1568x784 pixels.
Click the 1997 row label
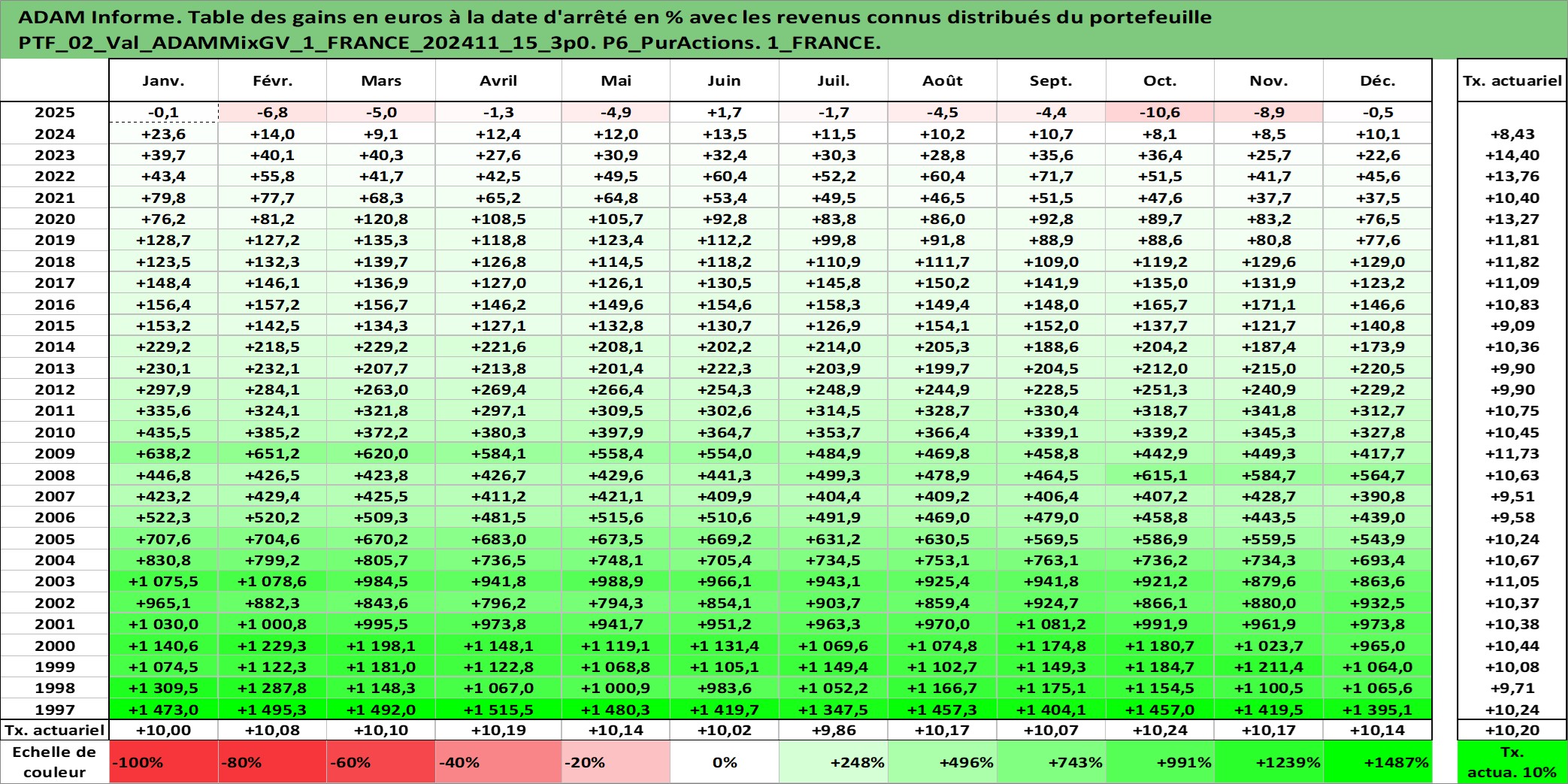tap(55, 710)
